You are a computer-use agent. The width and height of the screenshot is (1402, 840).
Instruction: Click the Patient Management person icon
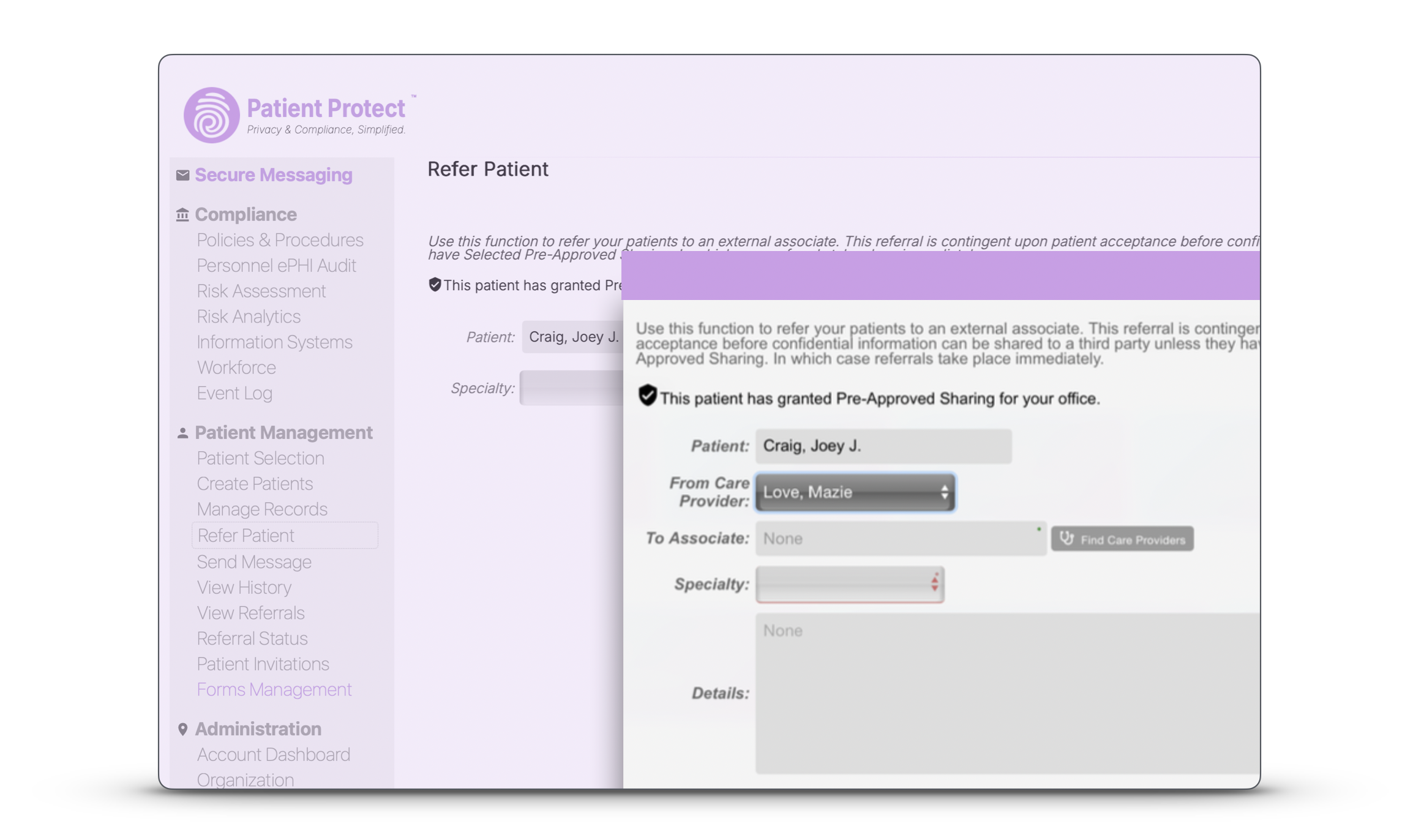click(x=182, y=433)
